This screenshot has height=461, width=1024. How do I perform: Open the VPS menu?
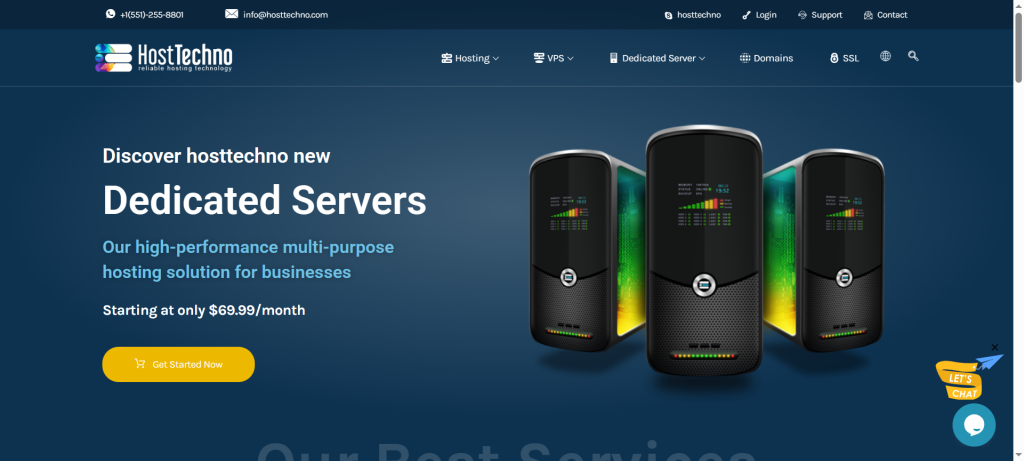(554, 58)
